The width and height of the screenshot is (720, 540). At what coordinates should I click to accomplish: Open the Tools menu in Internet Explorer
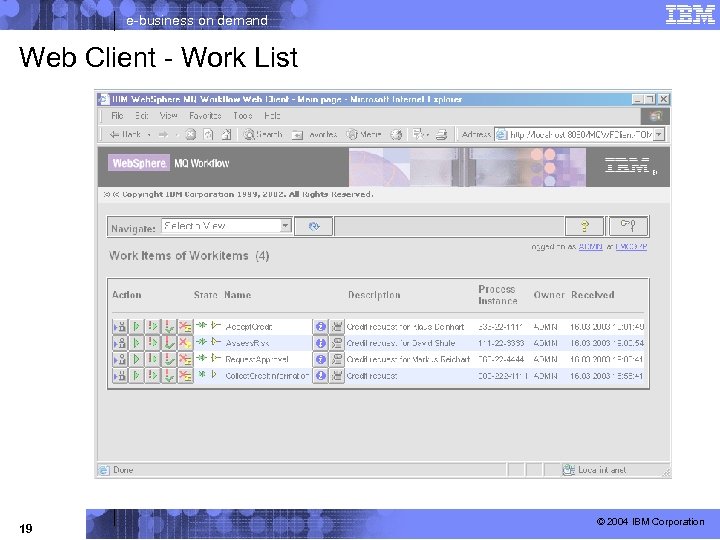click(x=242, y=116)
